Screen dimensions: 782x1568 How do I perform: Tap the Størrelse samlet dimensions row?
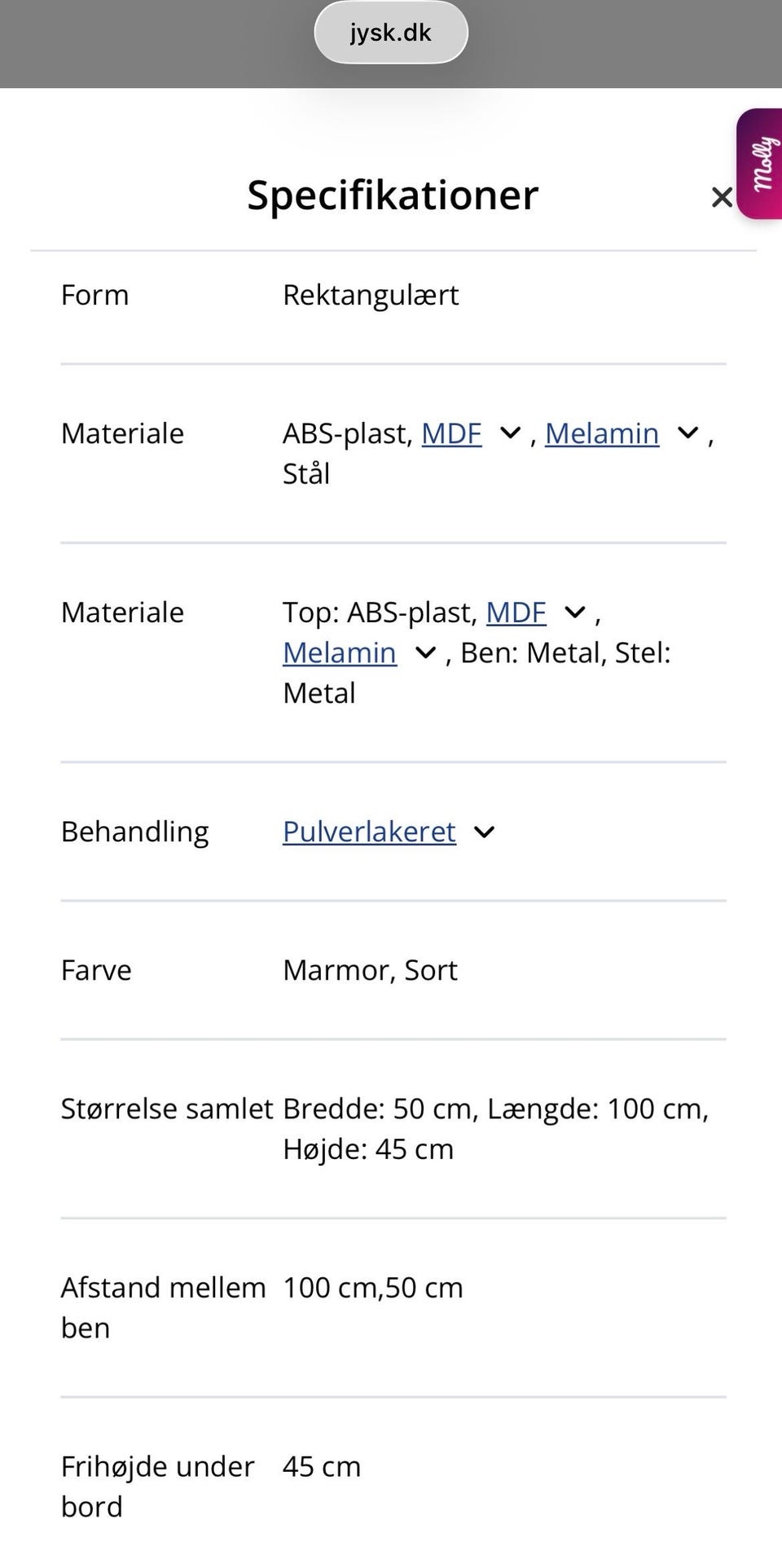[391, 1128]
